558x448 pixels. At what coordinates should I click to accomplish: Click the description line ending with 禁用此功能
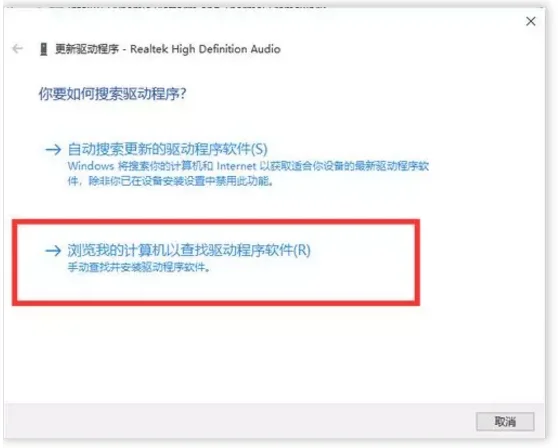click(171, 181)
